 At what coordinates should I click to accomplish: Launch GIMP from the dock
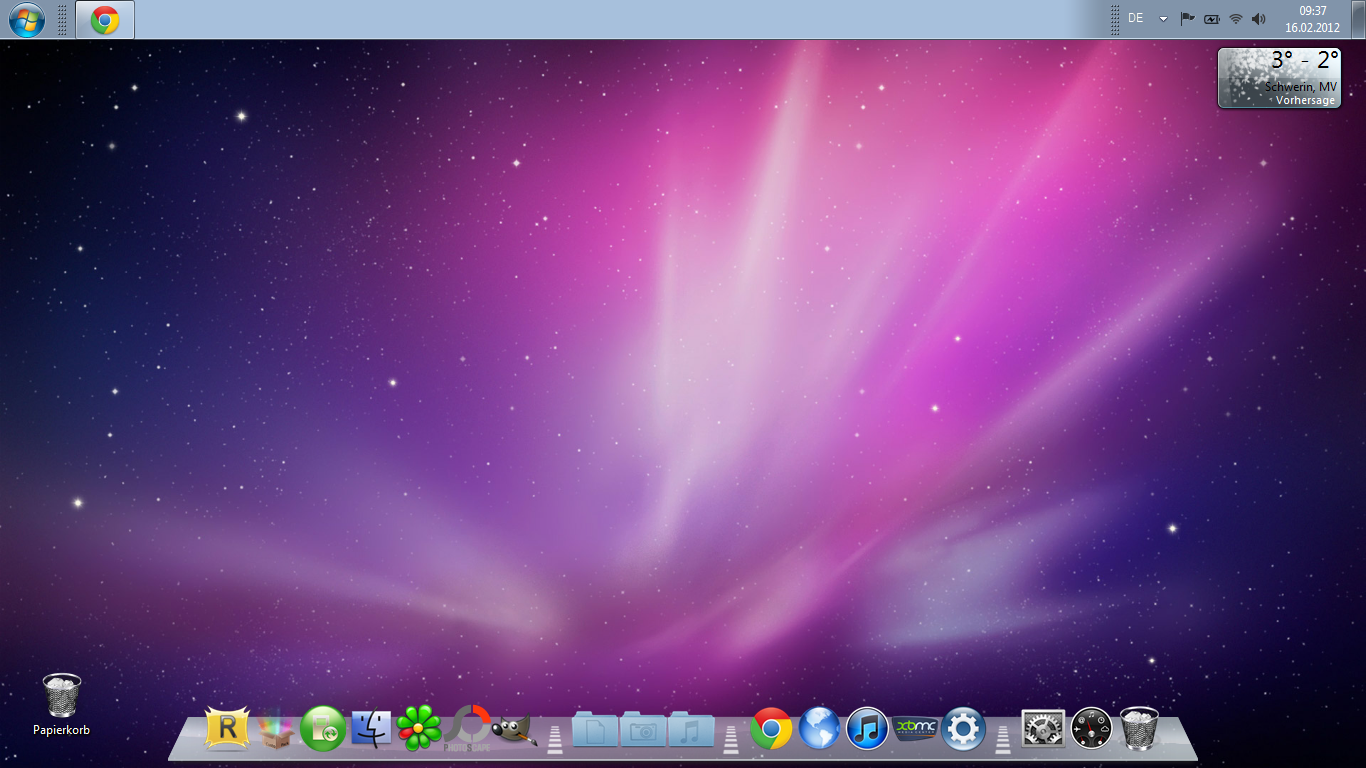(x=515, y=730)
